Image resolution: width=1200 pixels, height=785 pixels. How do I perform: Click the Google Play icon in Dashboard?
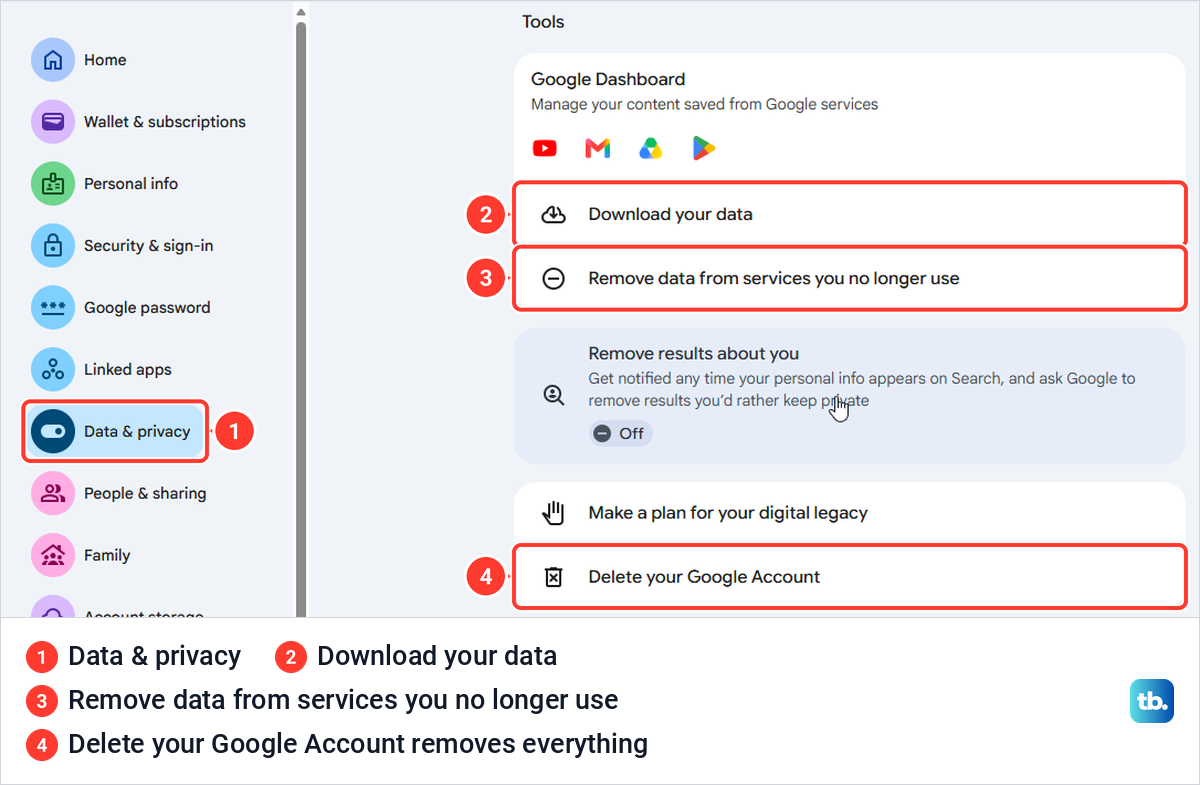point(704,149)
